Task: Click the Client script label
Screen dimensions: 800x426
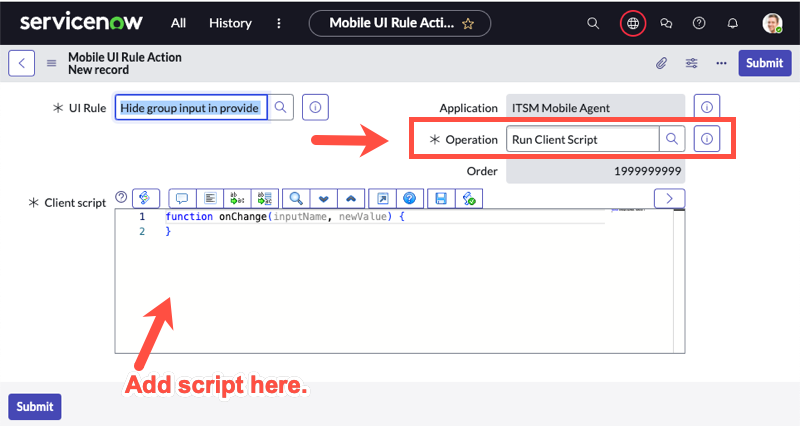Action: pos(75,203)
